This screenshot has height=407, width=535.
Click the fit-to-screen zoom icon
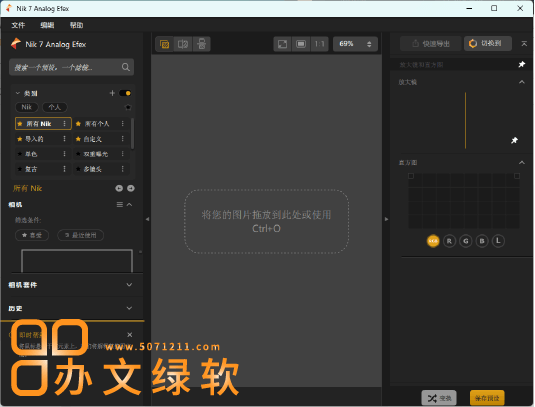(283, 44)
